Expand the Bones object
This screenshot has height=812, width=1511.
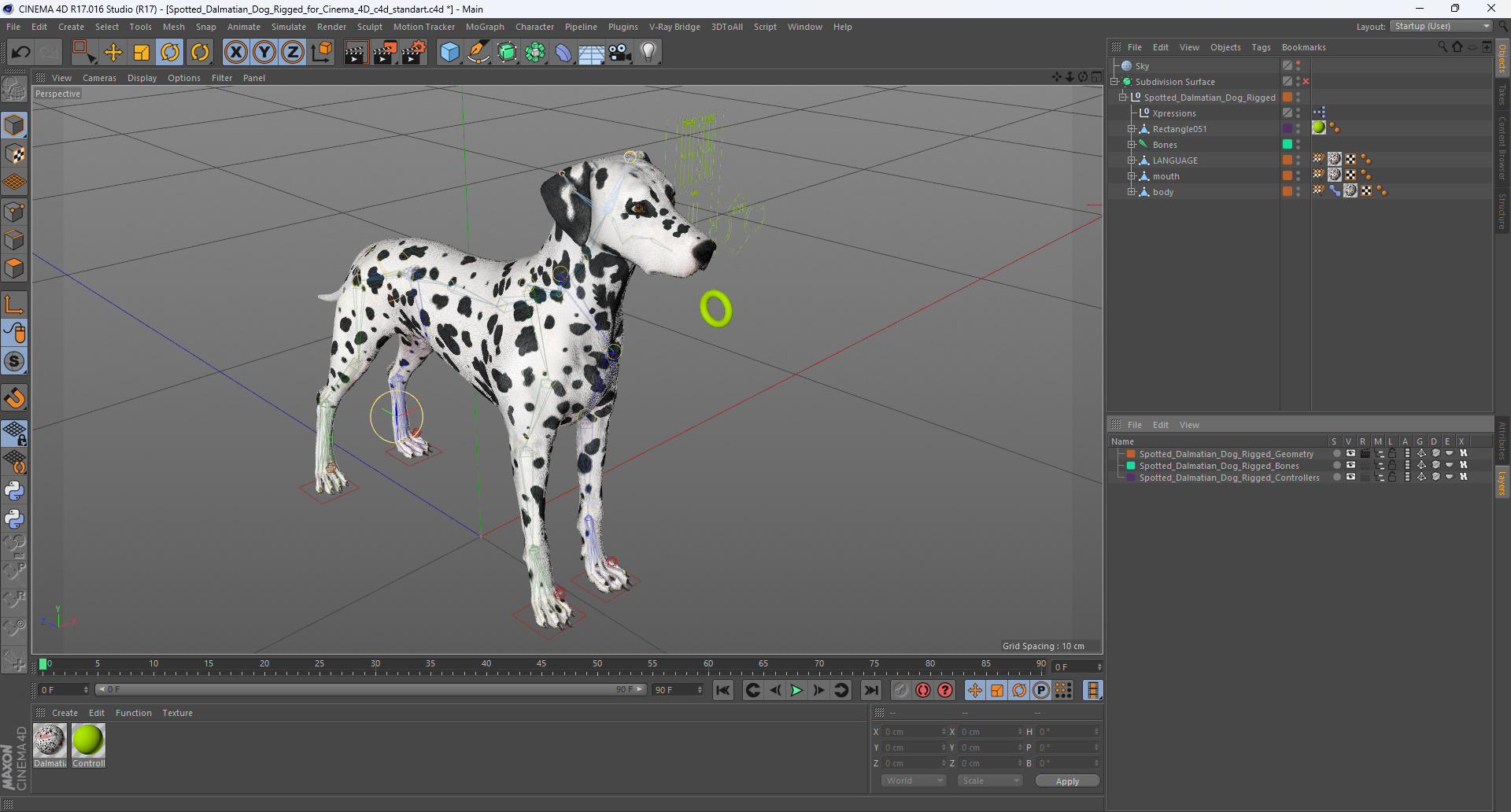click(1132, 145)
